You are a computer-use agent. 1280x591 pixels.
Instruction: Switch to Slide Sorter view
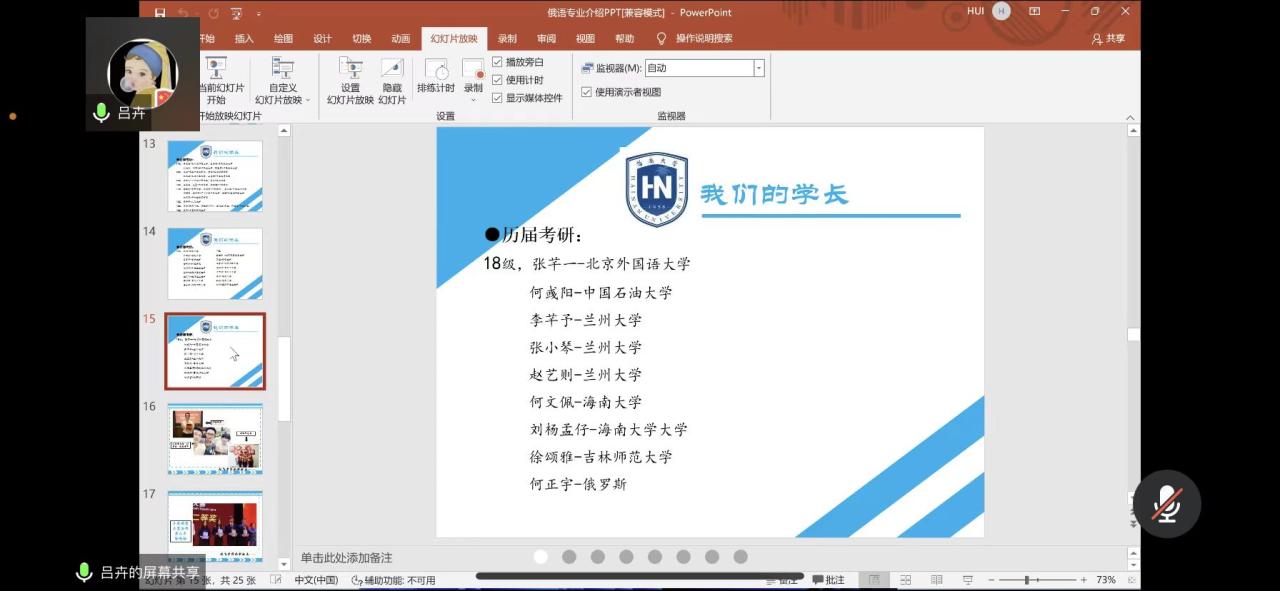(905, 580)
